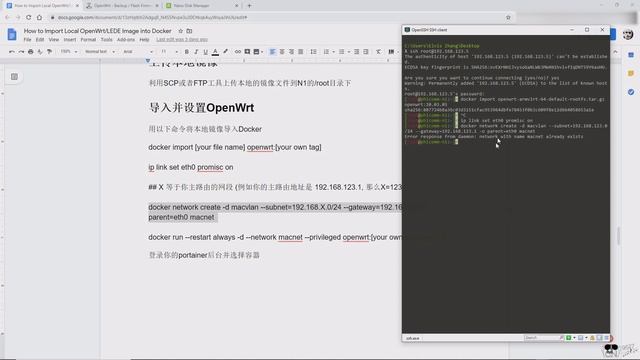
Task: Switch to the OpenWrt Backup browser tab
Action: point(122,6)
